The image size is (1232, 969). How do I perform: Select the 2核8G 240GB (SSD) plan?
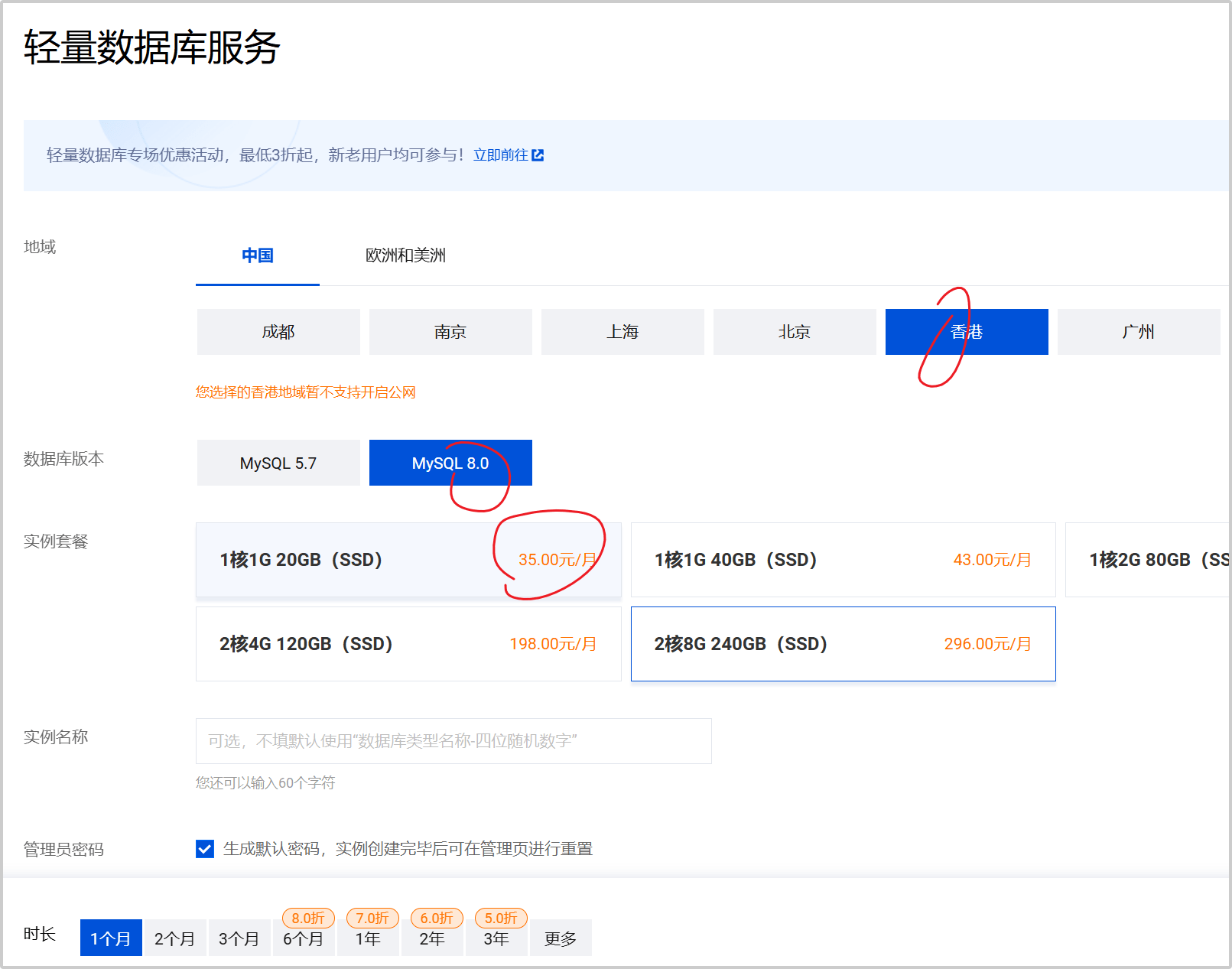[843, 644]
